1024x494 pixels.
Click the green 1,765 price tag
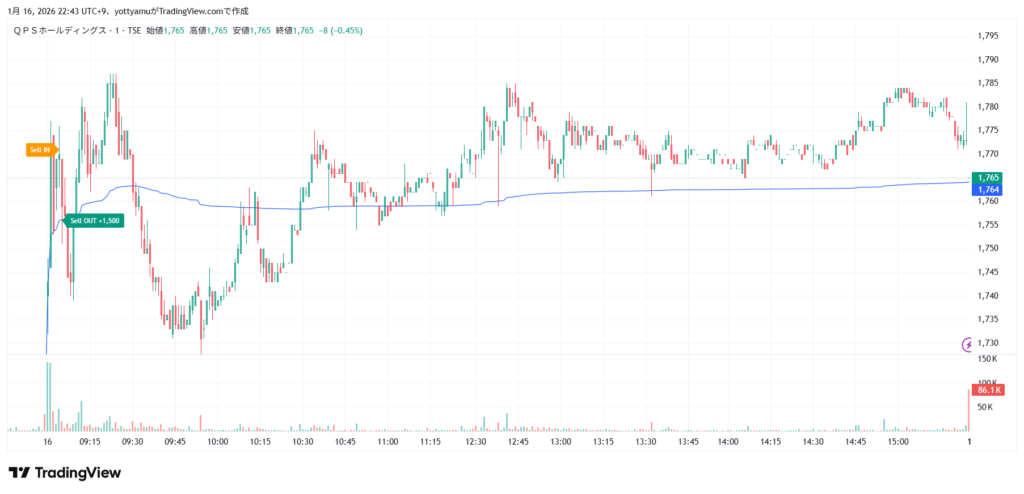tap(988, 178)
